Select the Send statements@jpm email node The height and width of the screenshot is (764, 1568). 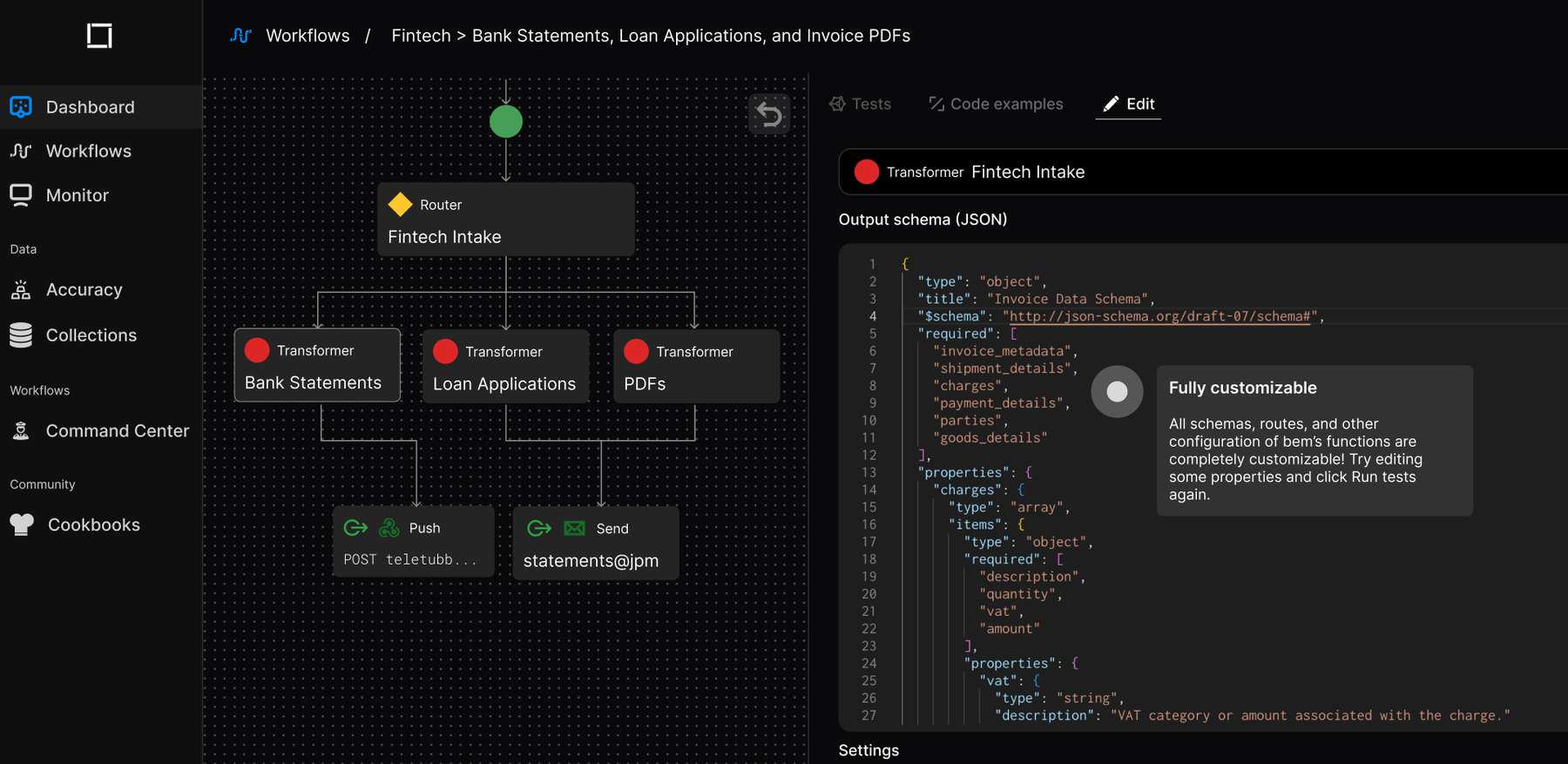pyautogui.click(x=596, y=544)
